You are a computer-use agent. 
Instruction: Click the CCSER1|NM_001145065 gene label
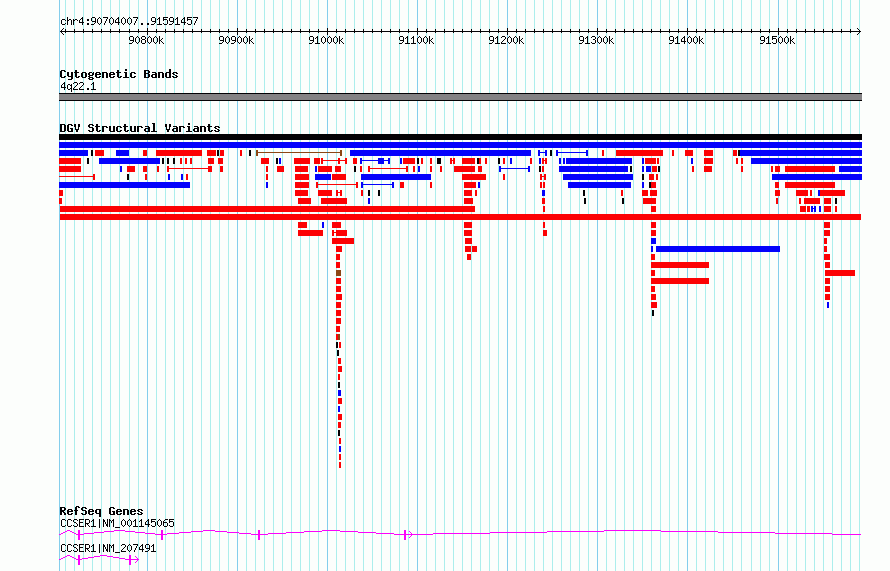(x=117, y=523)
